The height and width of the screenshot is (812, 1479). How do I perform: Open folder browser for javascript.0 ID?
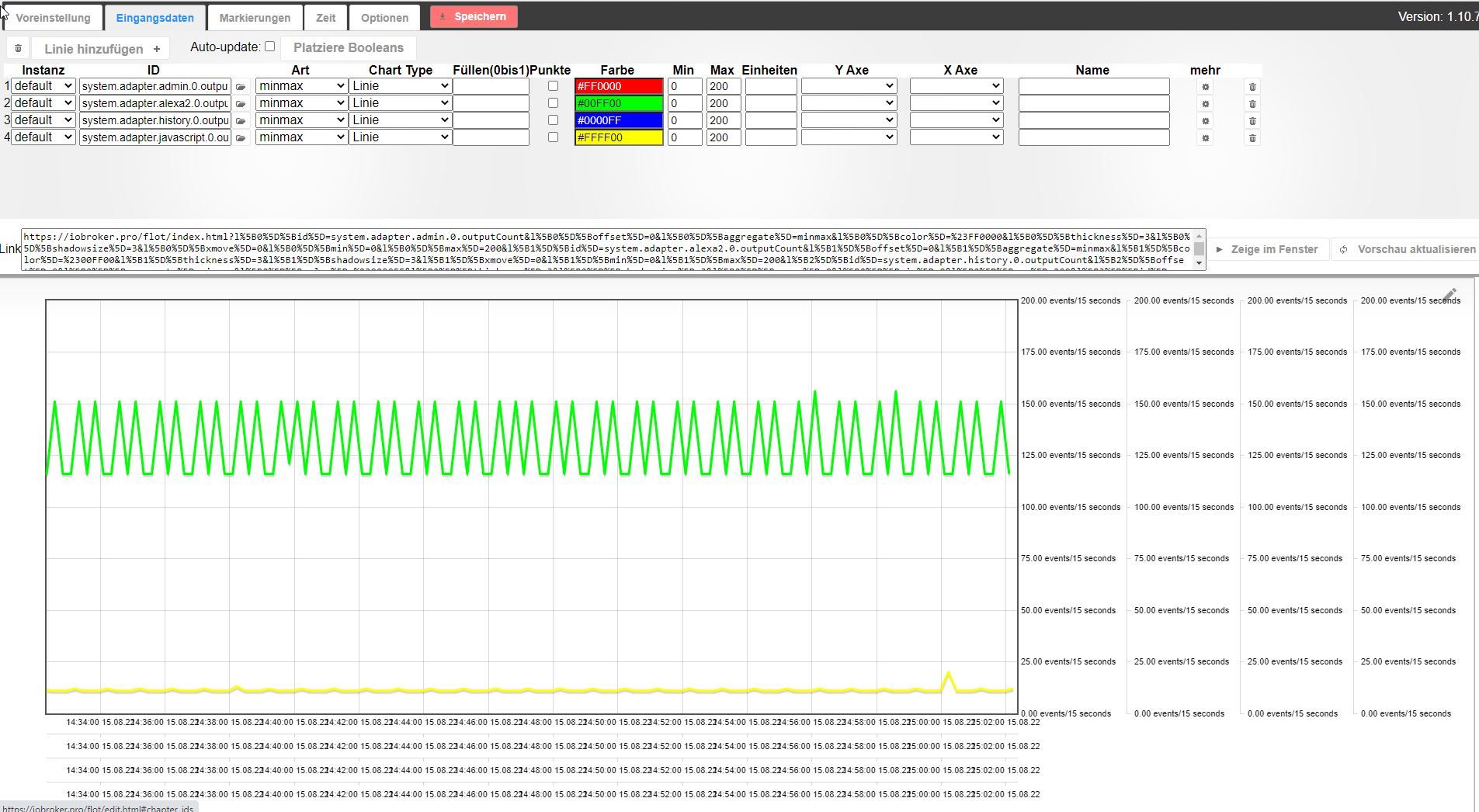(241, 138)
